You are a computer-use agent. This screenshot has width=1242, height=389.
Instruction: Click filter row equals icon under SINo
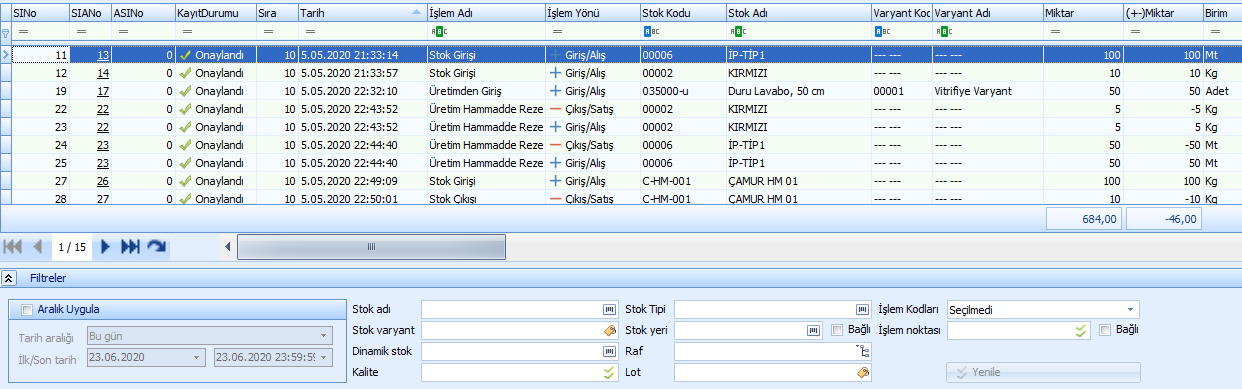[22, 32]
